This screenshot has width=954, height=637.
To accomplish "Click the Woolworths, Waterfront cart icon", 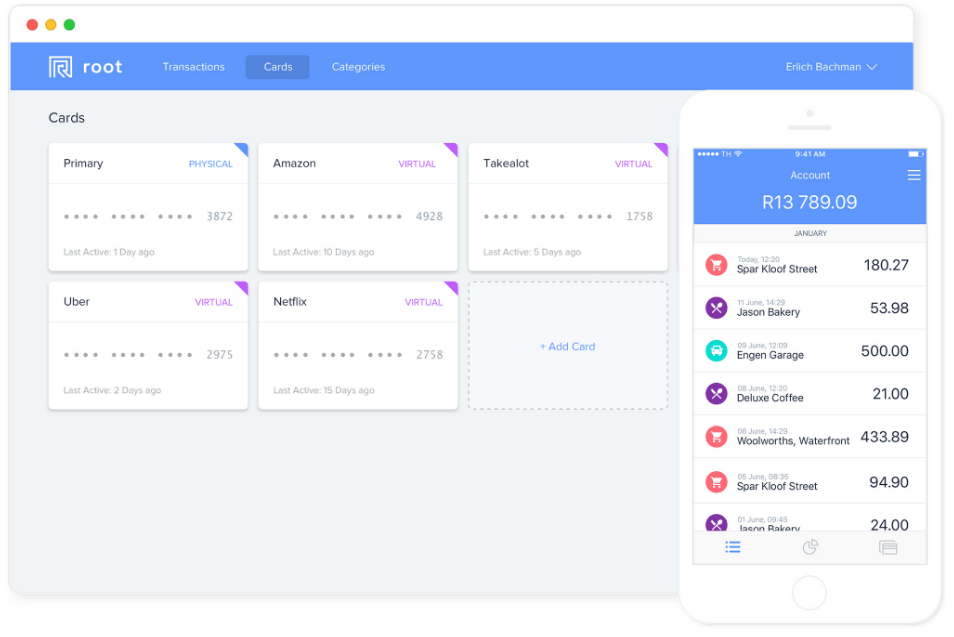I will coord(716,436).
